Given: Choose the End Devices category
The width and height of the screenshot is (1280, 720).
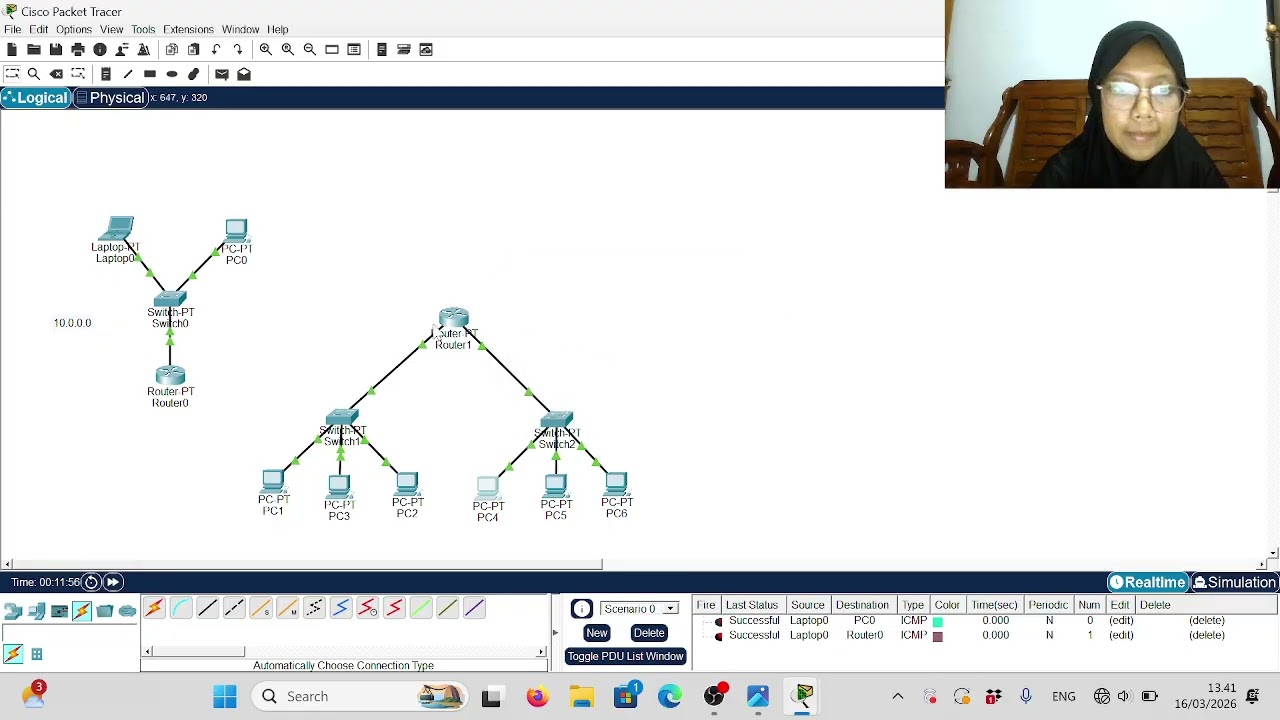Looking at the screenshot, I should click(36, 611).
